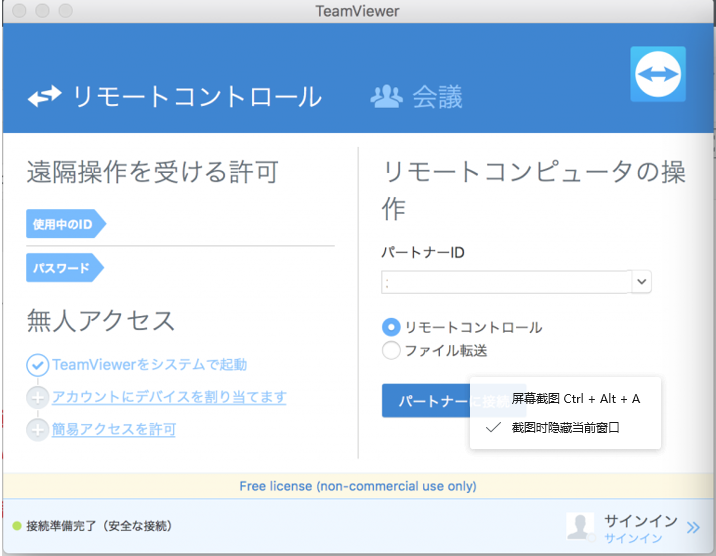Click the パスワード label tag
This screenshot has width=716, height=556.
point(65,268)
